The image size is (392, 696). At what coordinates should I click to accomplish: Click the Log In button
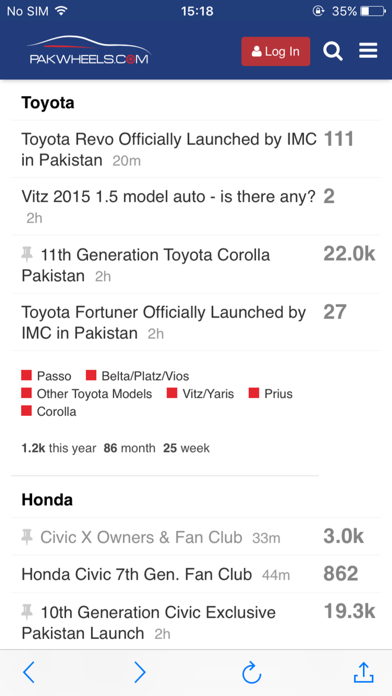click(276, 51)
